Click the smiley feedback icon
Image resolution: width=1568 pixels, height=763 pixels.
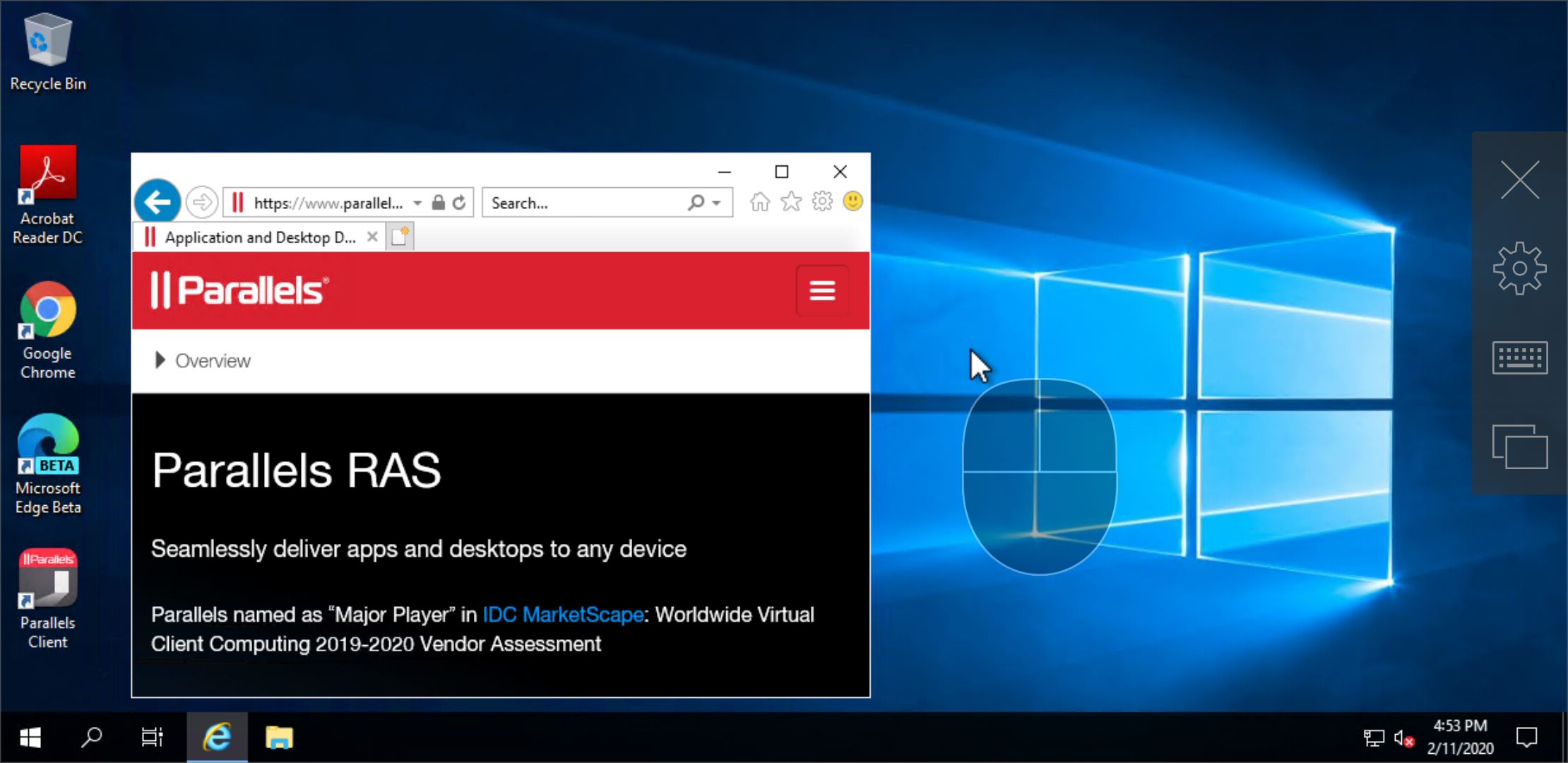pyautogui.click(x=853, y=202)
